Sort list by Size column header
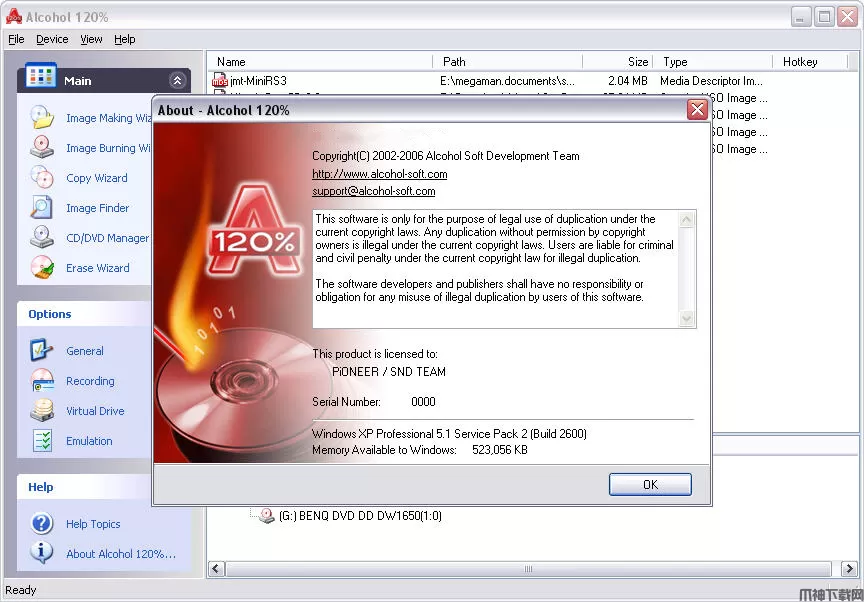Viewport: 864px width, 602px height. click(x=618, y=62)
